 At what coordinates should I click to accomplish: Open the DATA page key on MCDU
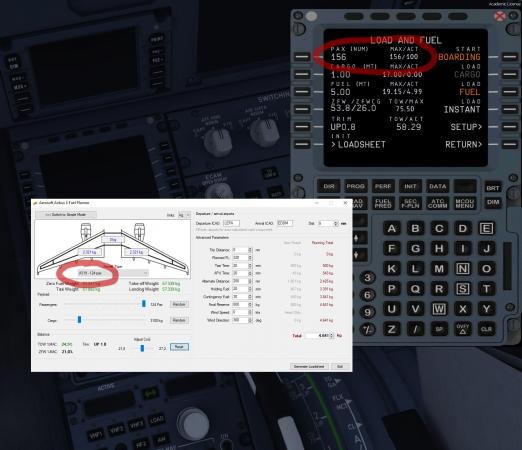(x=437, y=186)
